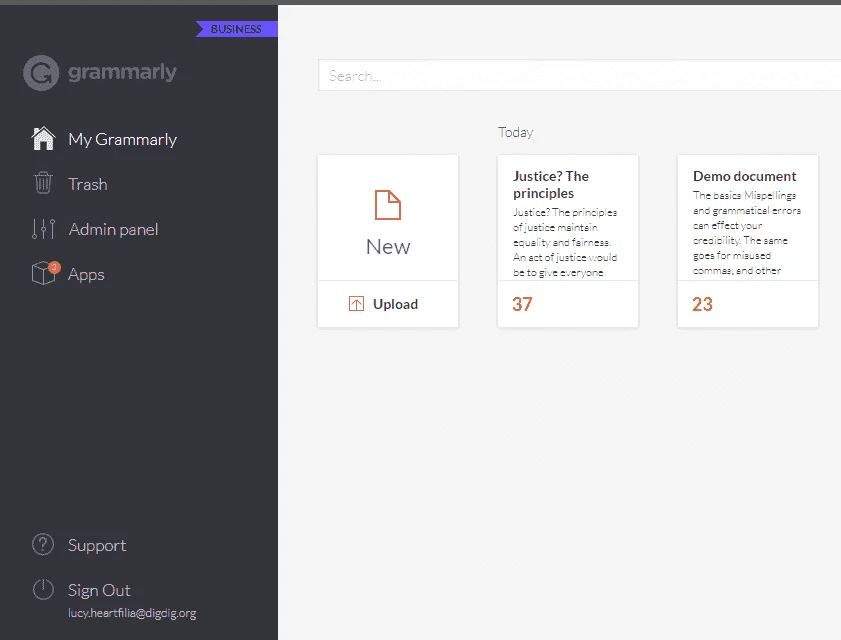Click the New document page icon
Viewport: 841px width, 640px height.
[x=388, y=205]
